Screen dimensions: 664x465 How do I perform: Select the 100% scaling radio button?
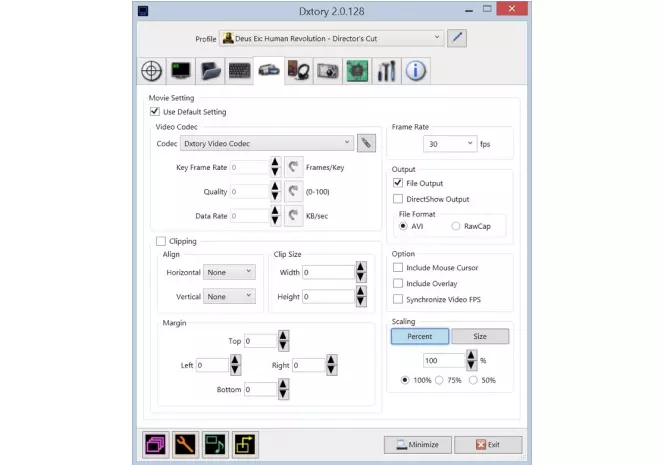pos(405,380)
